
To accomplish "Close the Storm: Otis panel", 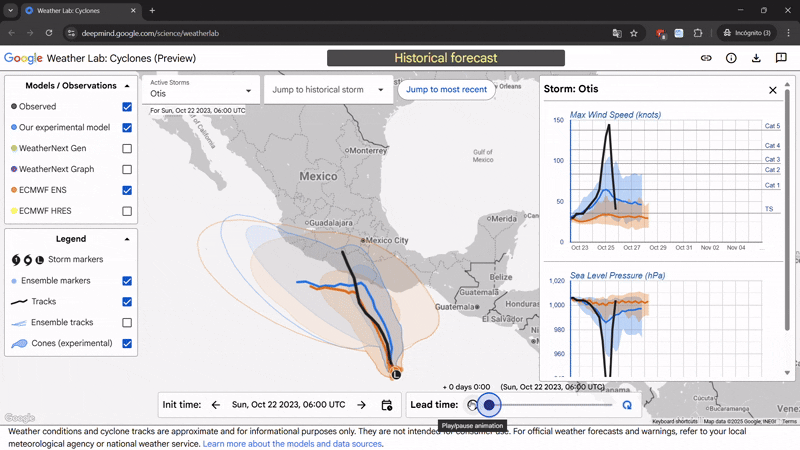I will click(772, 90).
